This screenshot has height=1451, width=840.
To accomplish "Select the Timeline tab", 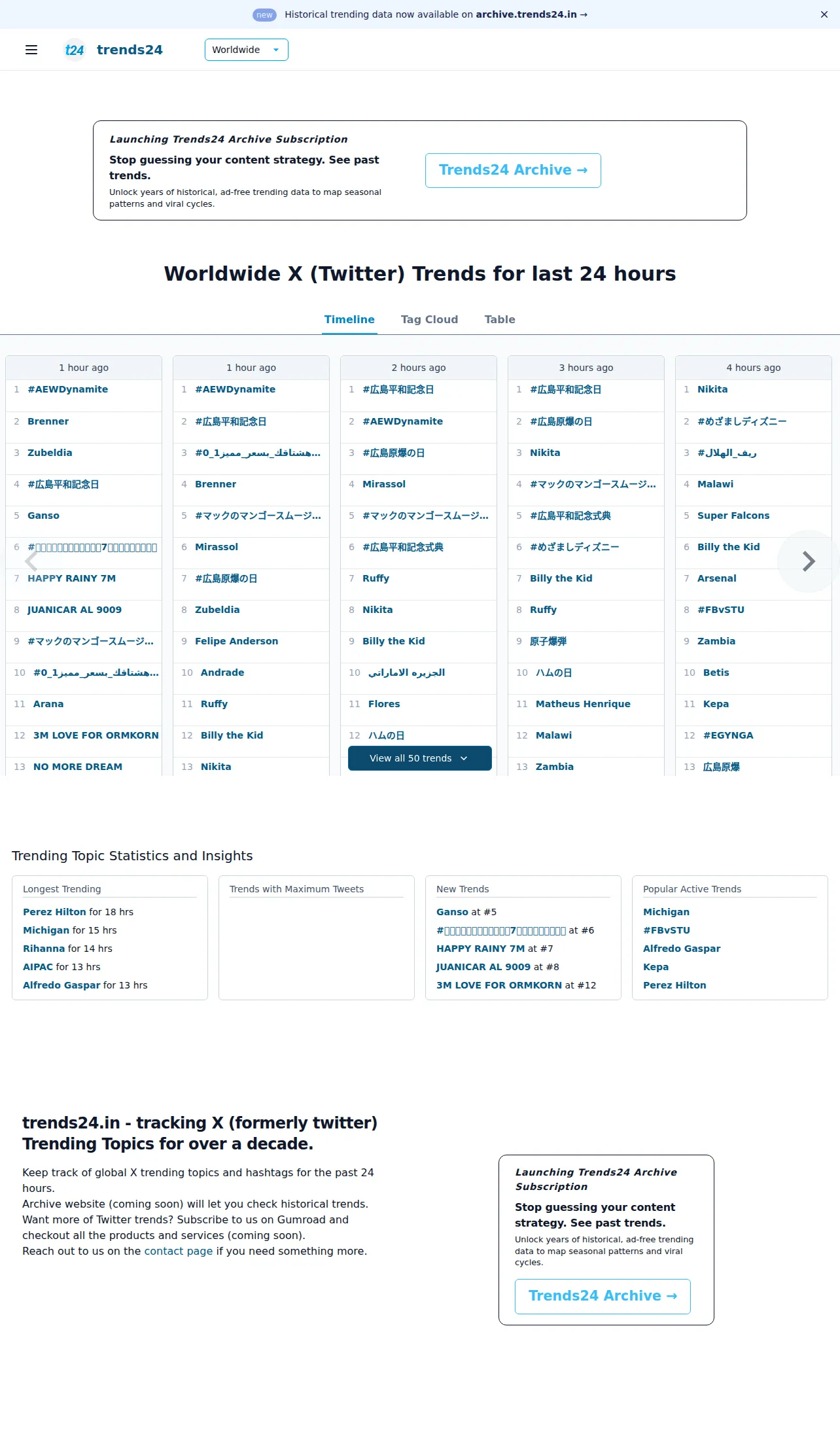I will coord(349,319).
